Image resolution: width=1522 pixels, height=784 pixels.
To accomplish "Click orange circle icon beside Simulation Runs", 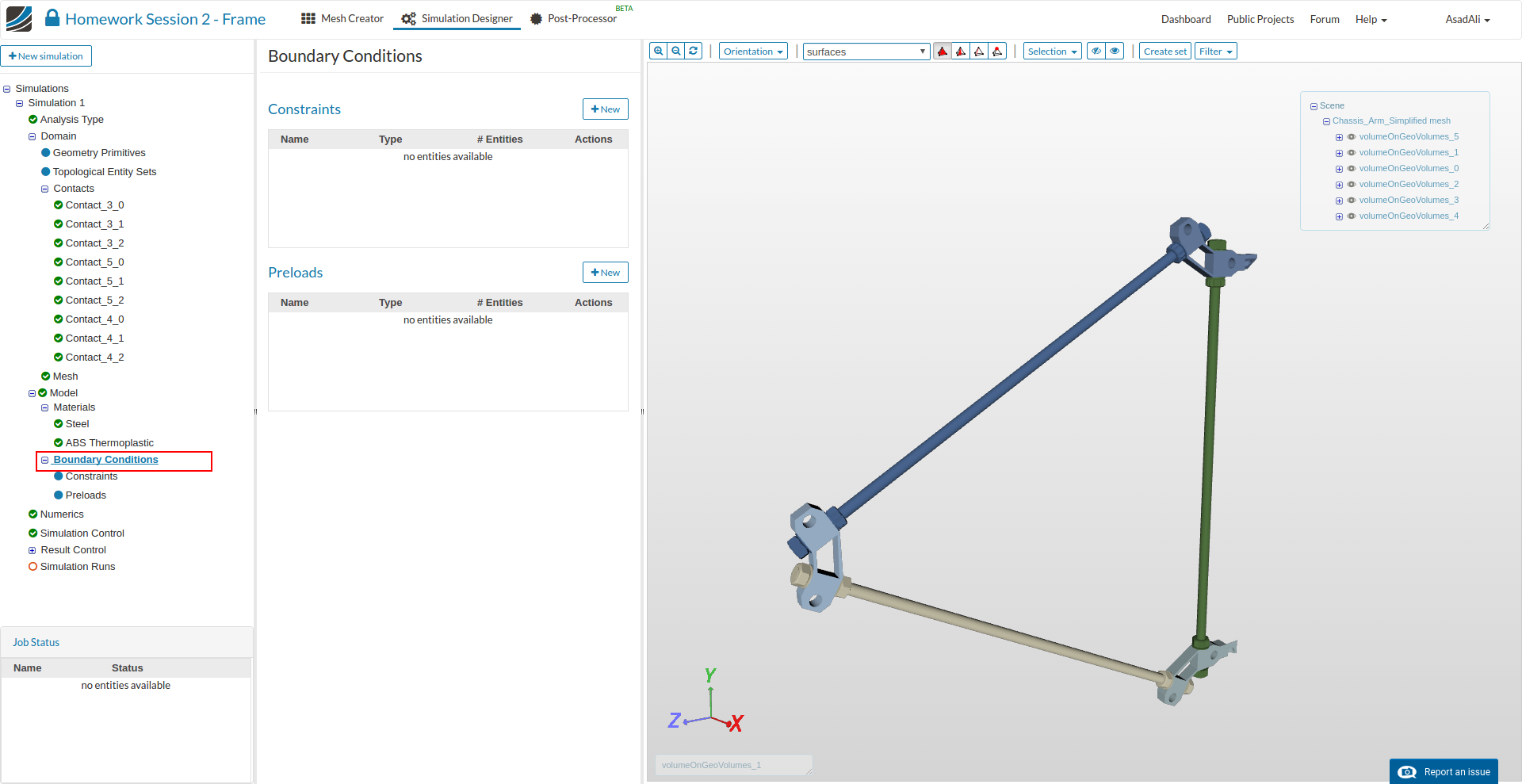I will click(x=33, y=567).
